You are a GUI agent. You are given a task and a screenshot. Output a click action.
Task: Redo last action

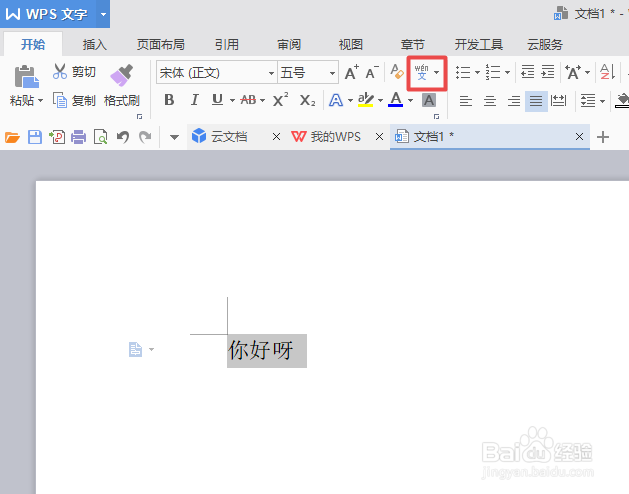[145, 137]
